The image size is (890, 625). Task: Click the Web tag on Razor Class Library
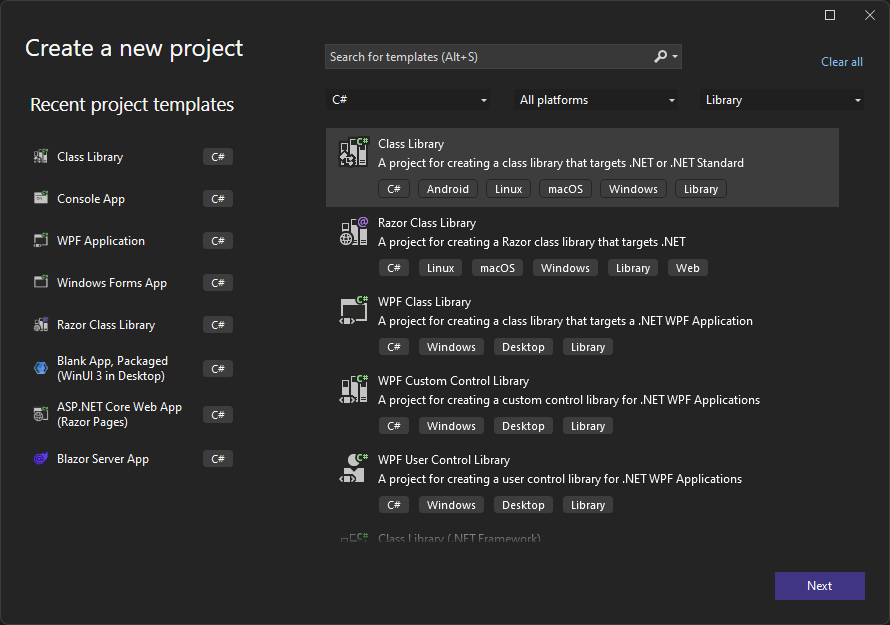coord(687,268)
